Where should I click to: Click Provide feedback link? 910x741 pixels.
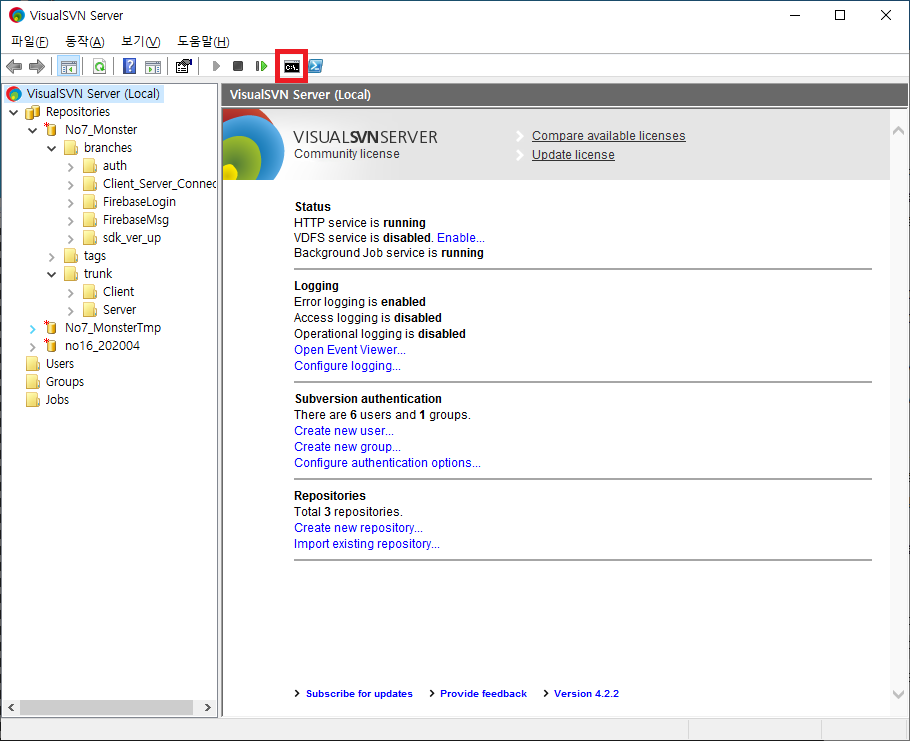[483, 693]
